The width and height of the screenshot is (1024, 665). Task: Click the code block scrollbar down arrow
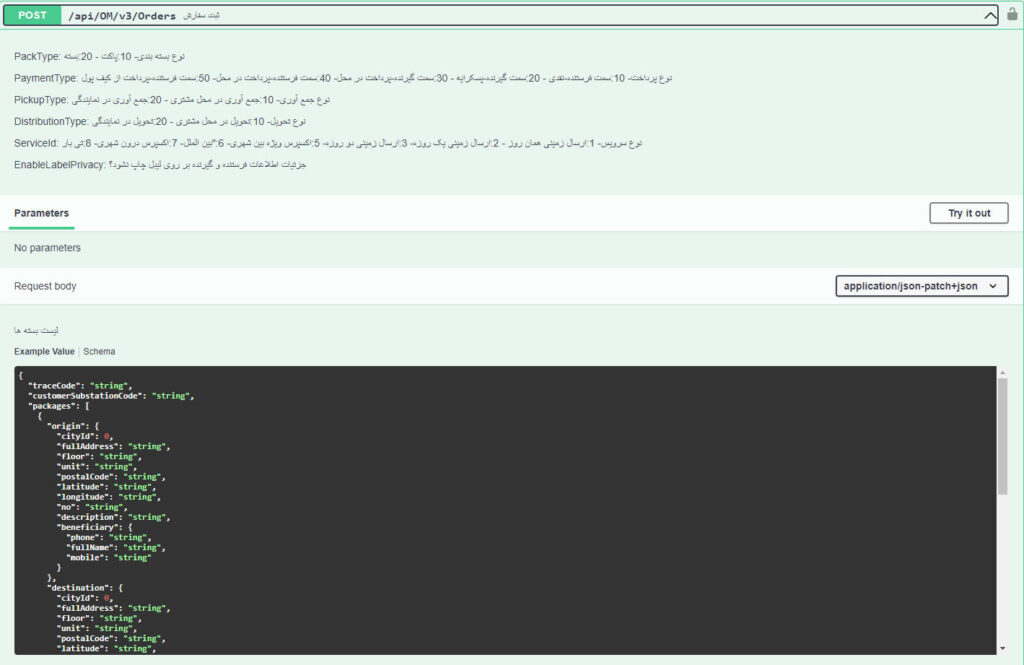point(1002,648)
